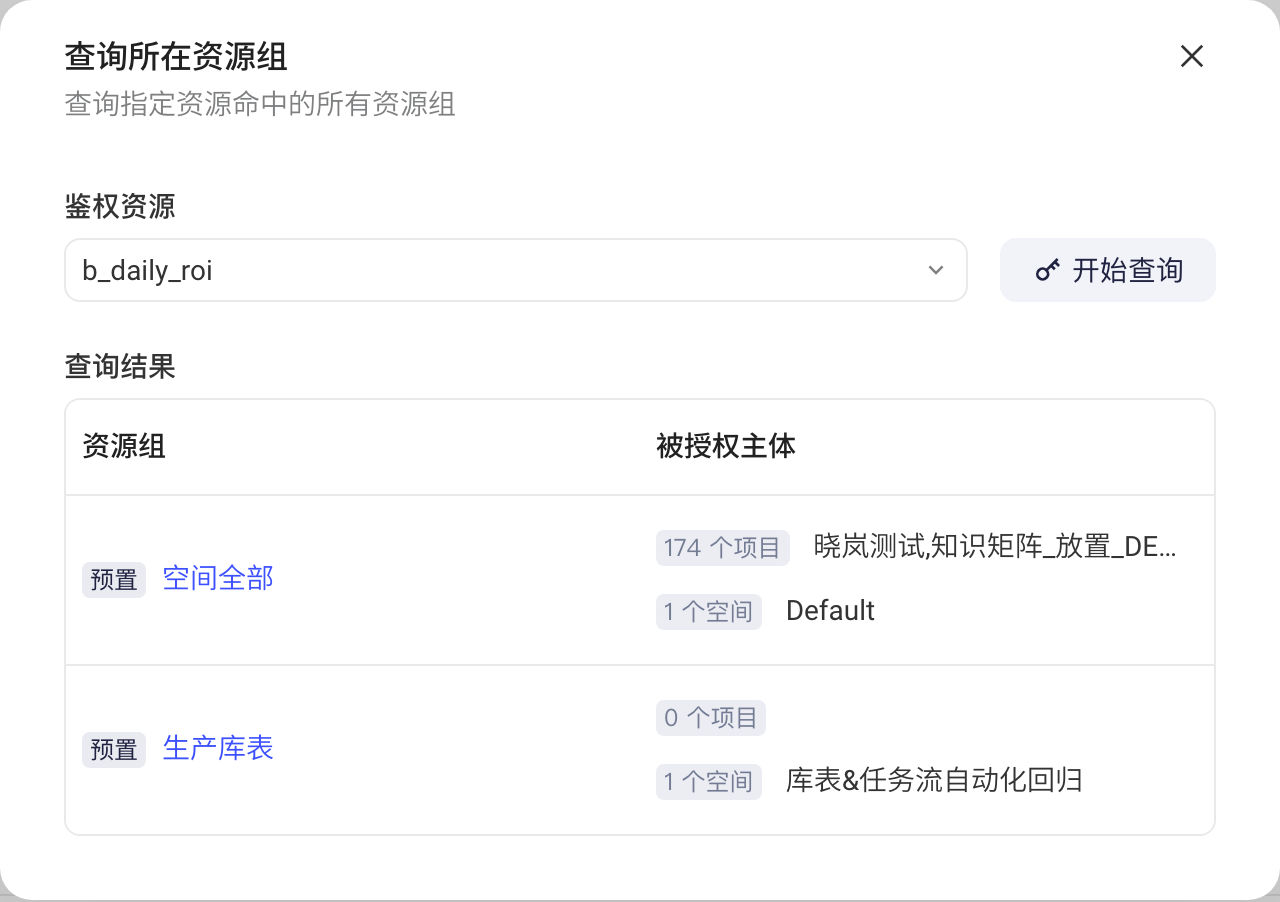Open the 空间全部 resource group link
Viewport: 1280px width, 902px height.
[218, 578]
